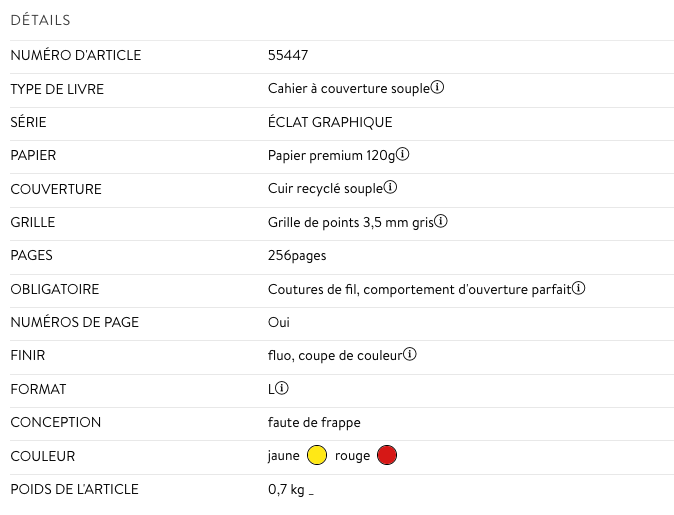Click the Oui page numbers value
Viewport: 674px width, 515px height.
[x=279, y=322]
